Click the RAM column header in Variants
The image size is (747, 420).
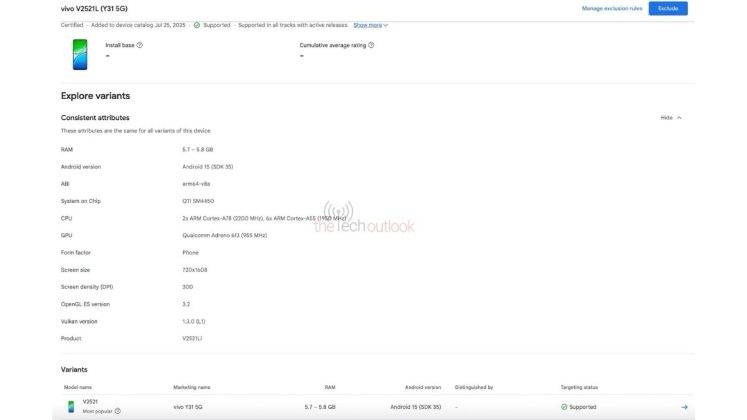[329, 386]
